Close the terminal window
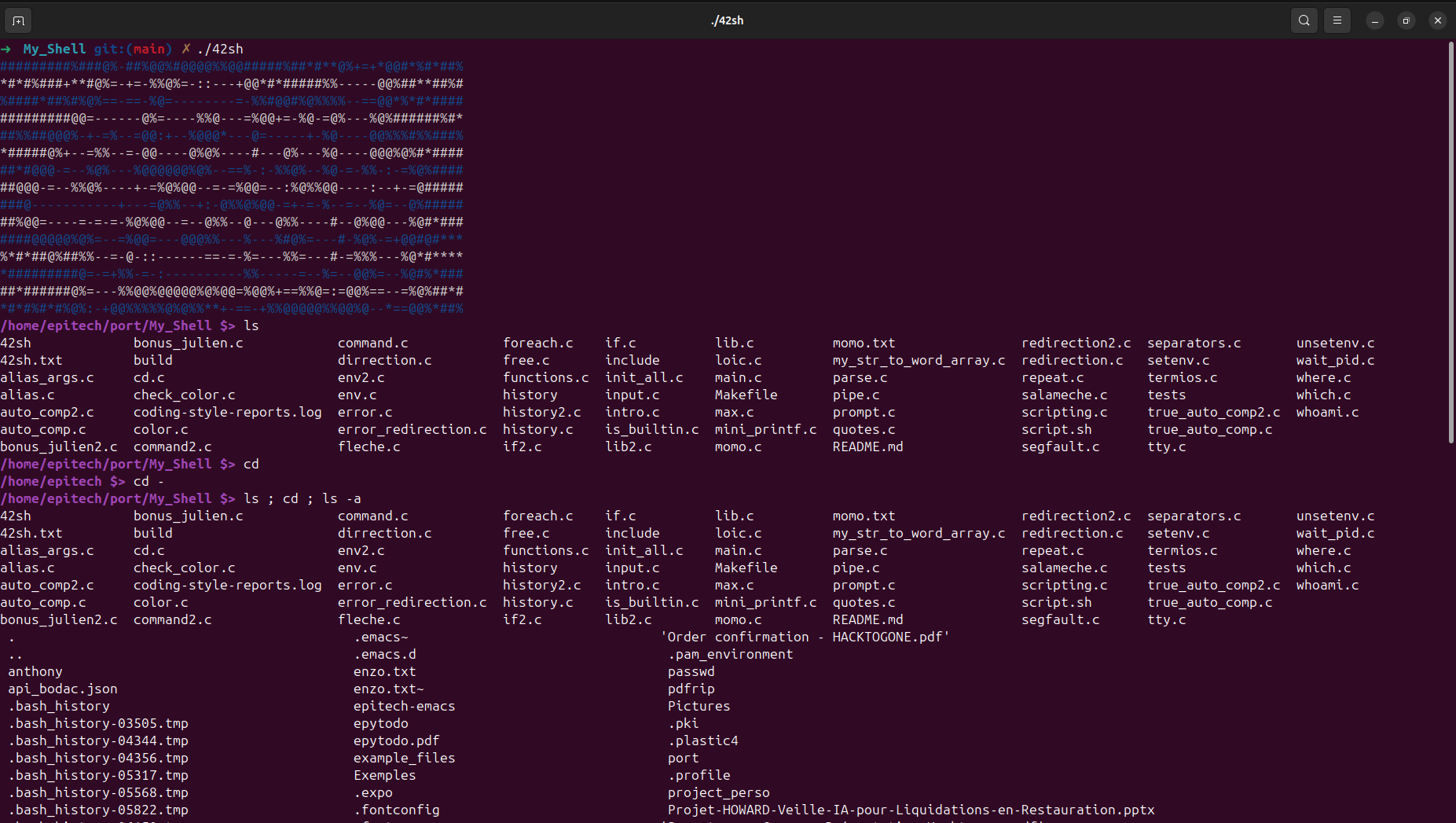This screenshot has width=1456, height=823. click(x=1437, y=20)
